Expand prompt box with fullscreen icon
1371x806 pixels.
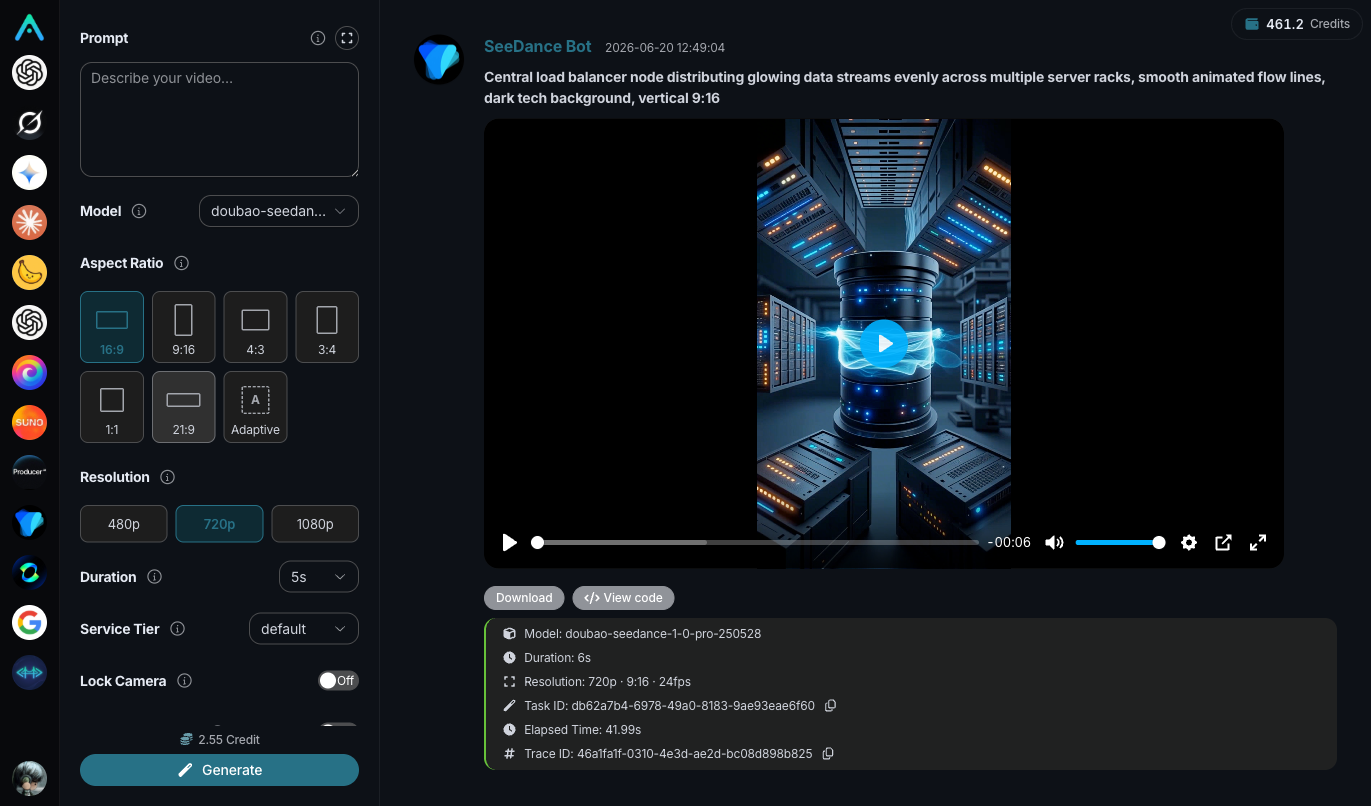tap(346, 38)
